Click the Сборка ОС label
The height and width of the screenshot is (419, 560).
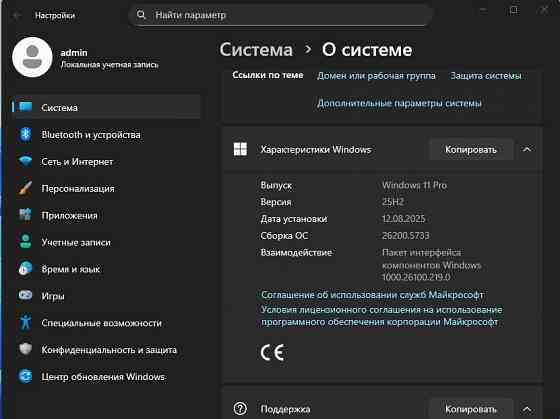click(284, 235)
